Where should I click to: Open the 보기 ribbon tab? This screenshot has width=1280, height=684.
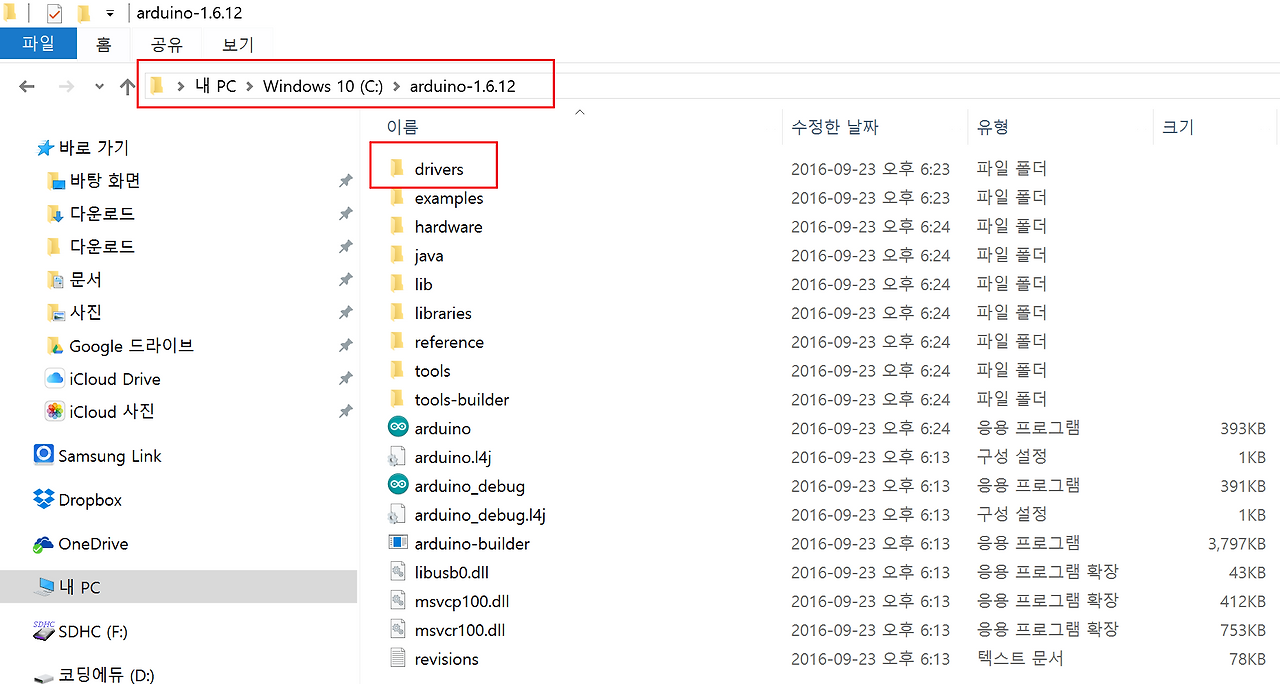tap(238, 44)
